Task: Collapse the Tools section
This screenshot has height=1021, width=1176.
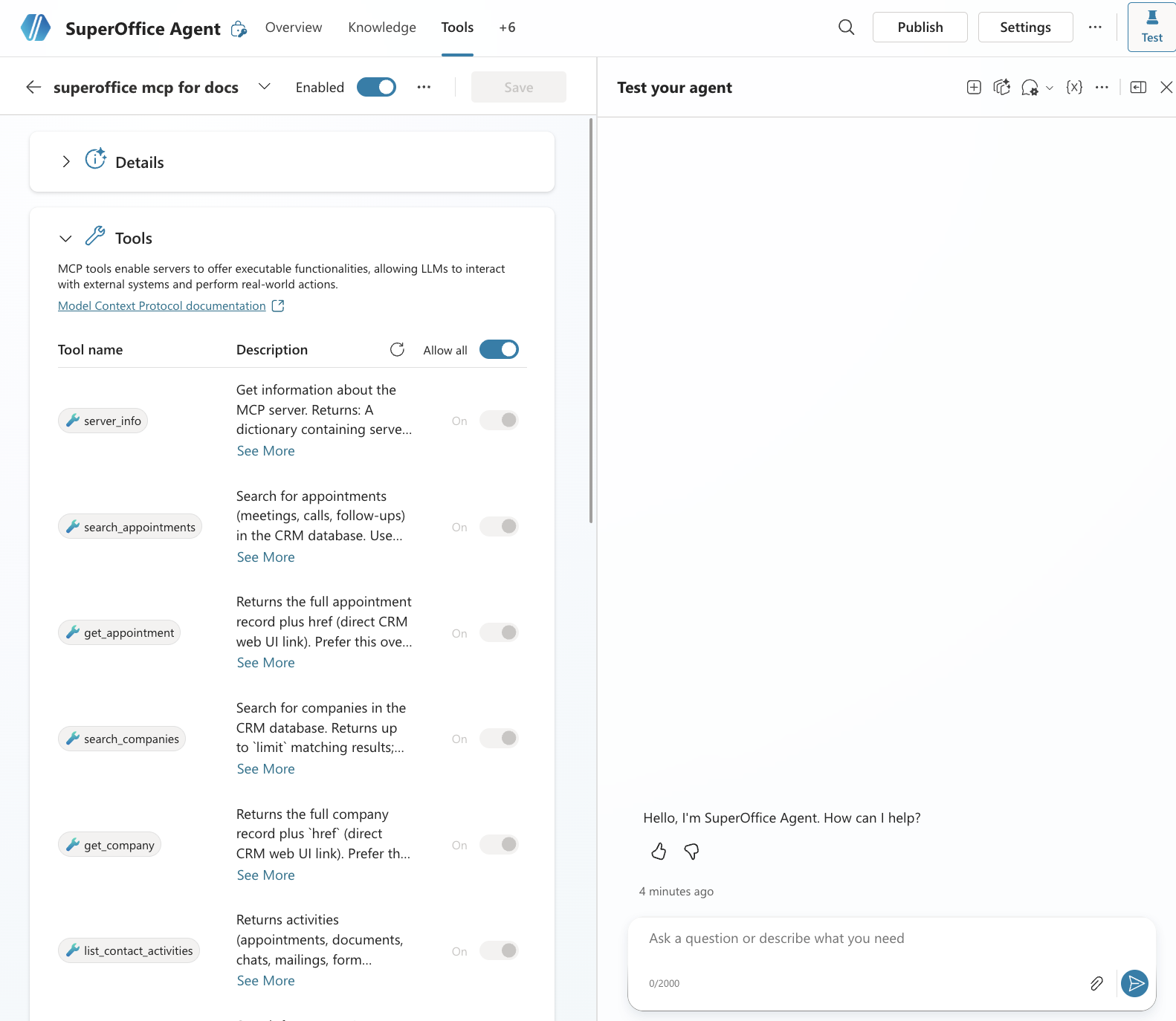Action: [65, 239]
